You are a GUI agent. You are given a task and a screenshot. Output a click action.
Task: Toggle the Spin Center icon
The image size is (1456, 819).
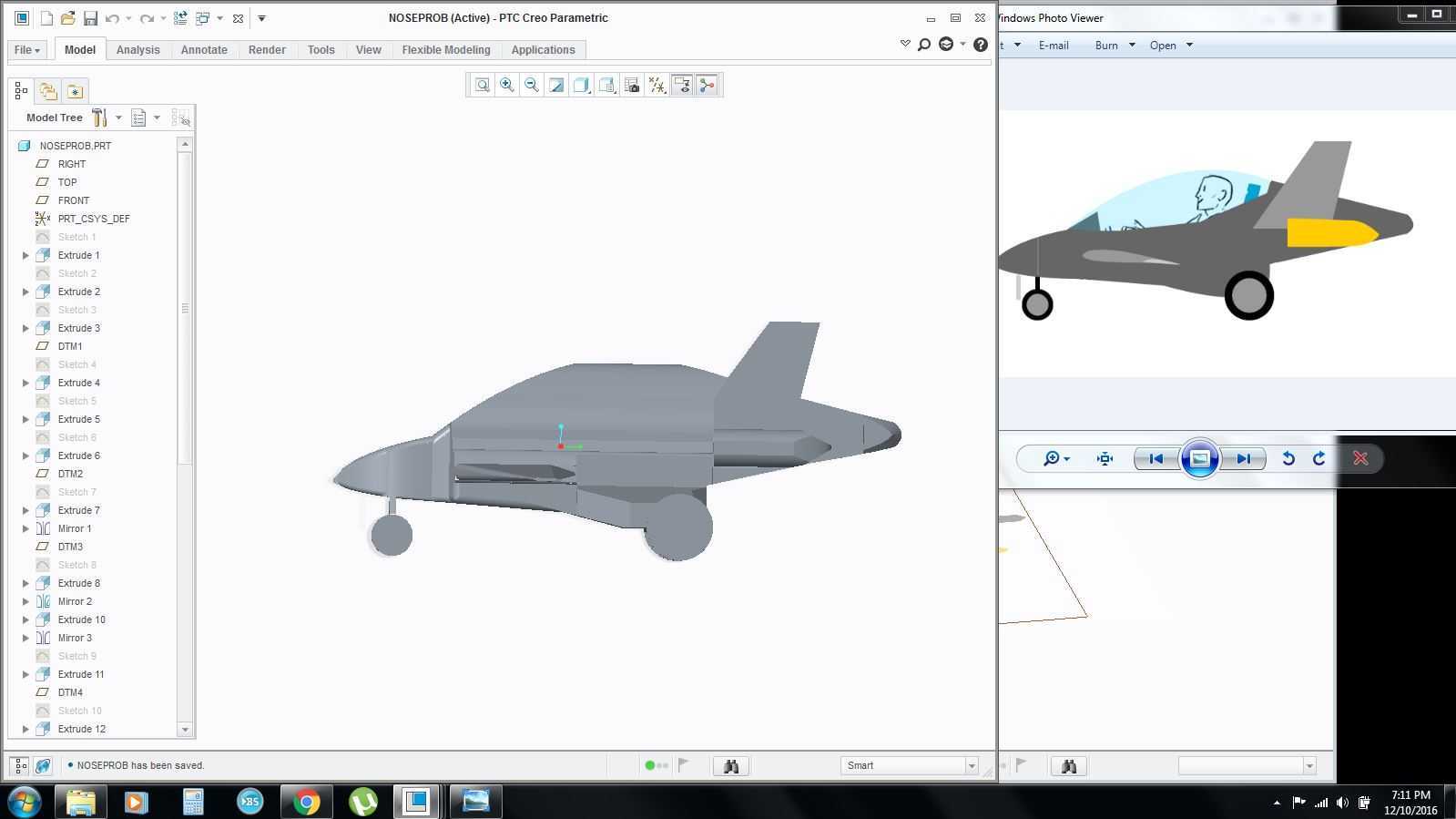(707, 85)
